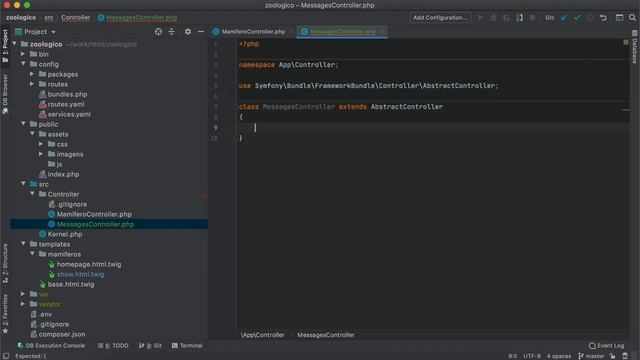Image resolution: width=640 pixels, height=360 pixels.
Task: Open the Git tool window tab
Action: pos(150,346)
